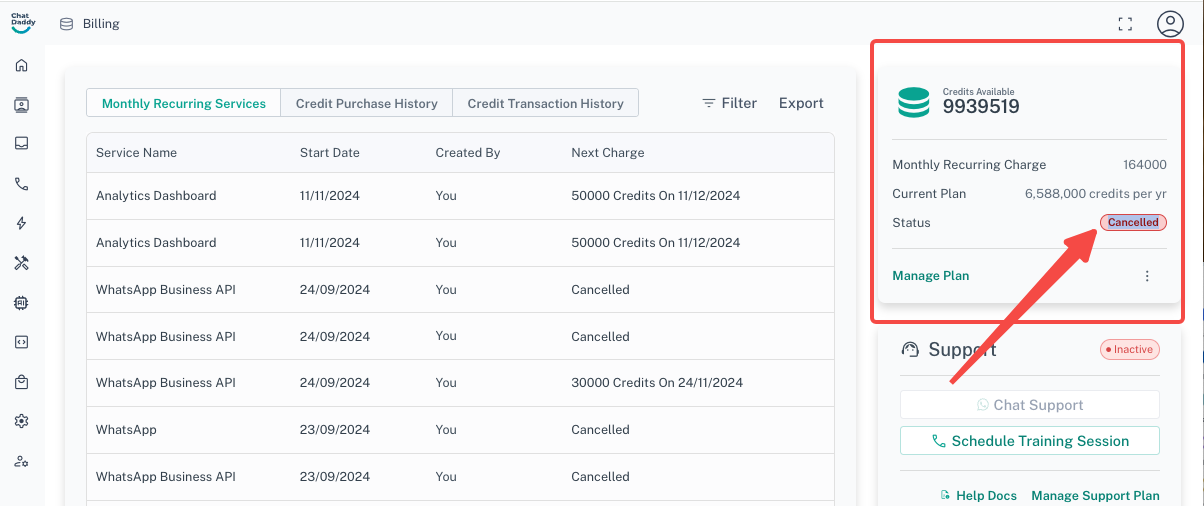Click the Export button

(801, 103)
